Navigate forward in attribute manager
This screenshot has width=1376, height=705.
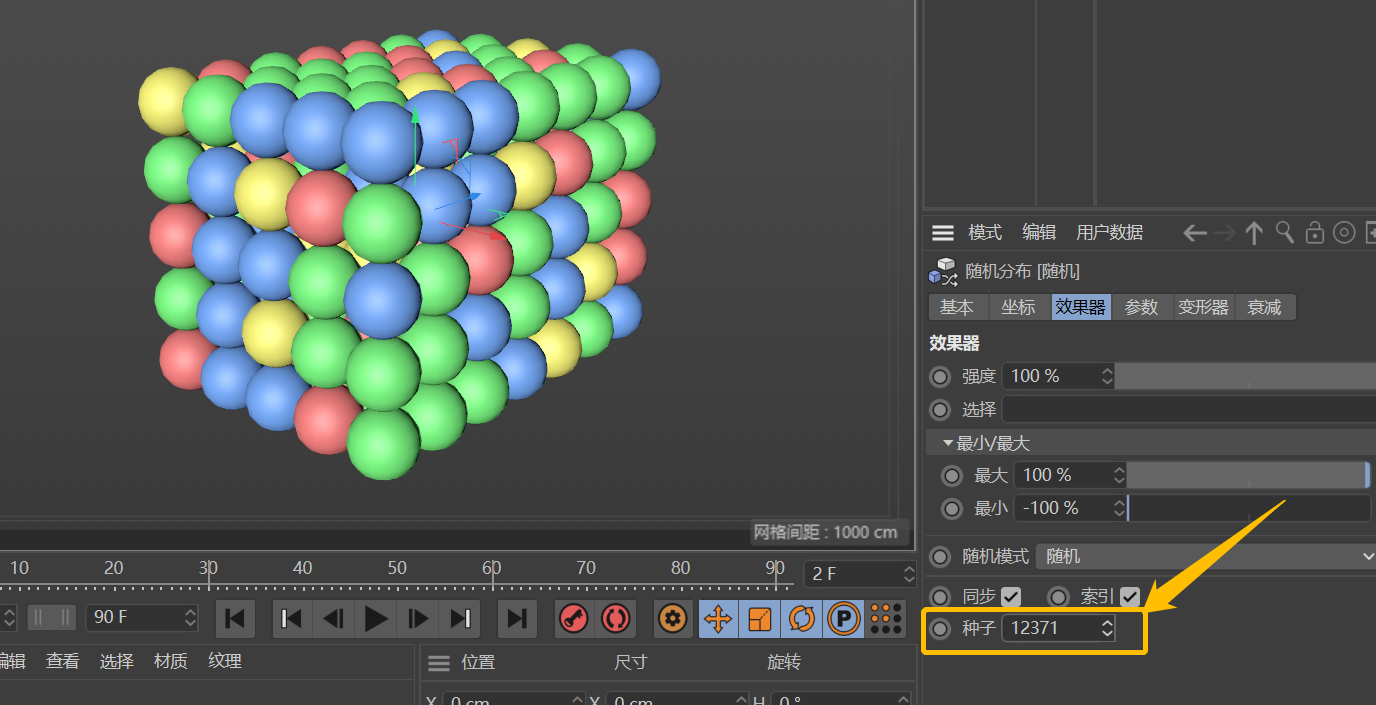tap(1224, 233)
